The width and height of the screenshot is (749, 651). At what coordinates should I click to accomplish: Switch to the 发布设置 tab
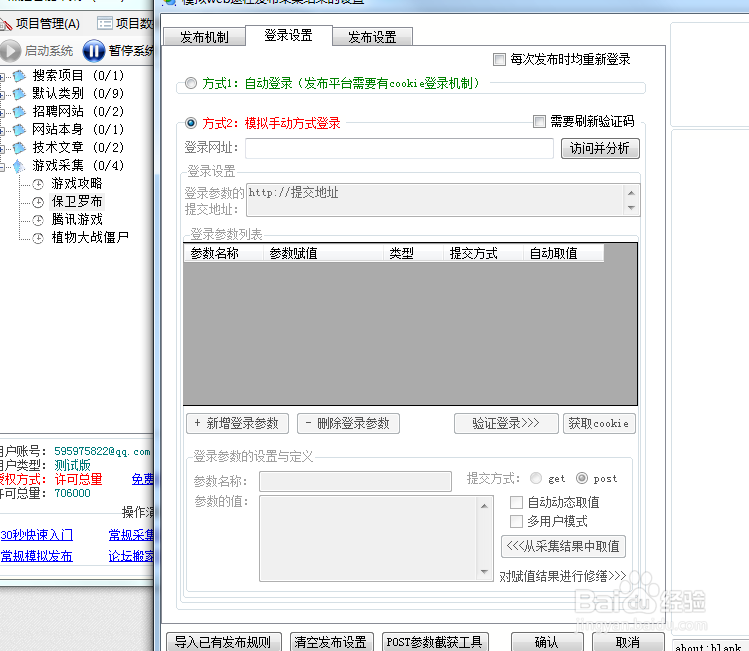[372, 37]
